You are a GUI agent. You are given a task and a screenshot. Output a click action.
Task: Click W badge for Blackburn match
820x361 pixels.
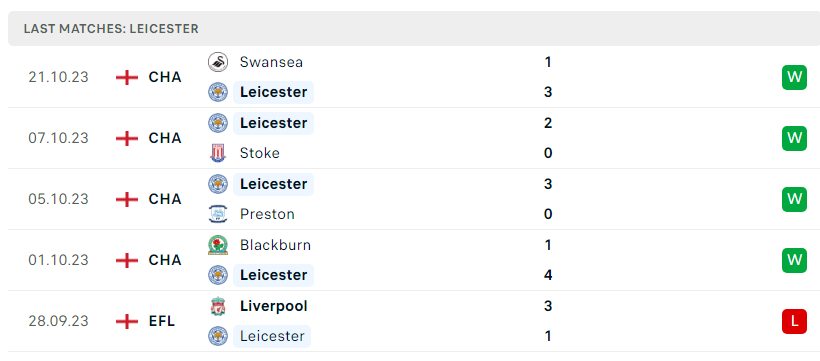click(x=794, y=260)
